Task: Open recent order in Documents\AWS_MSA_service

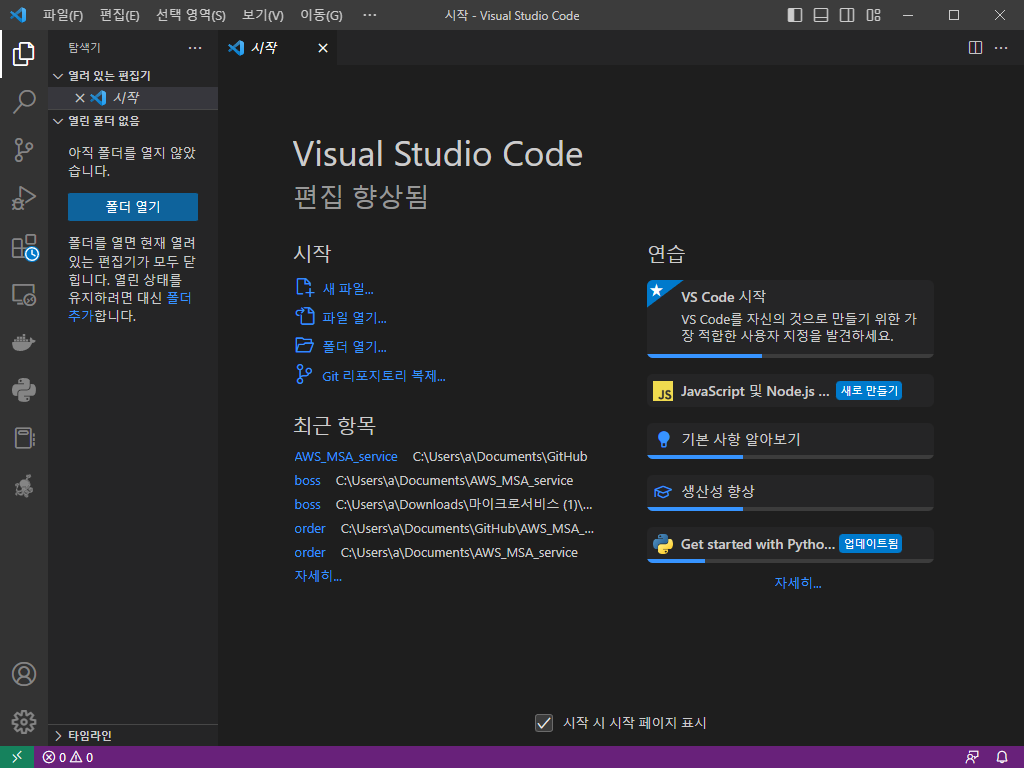Action: (x=310, y=552)
